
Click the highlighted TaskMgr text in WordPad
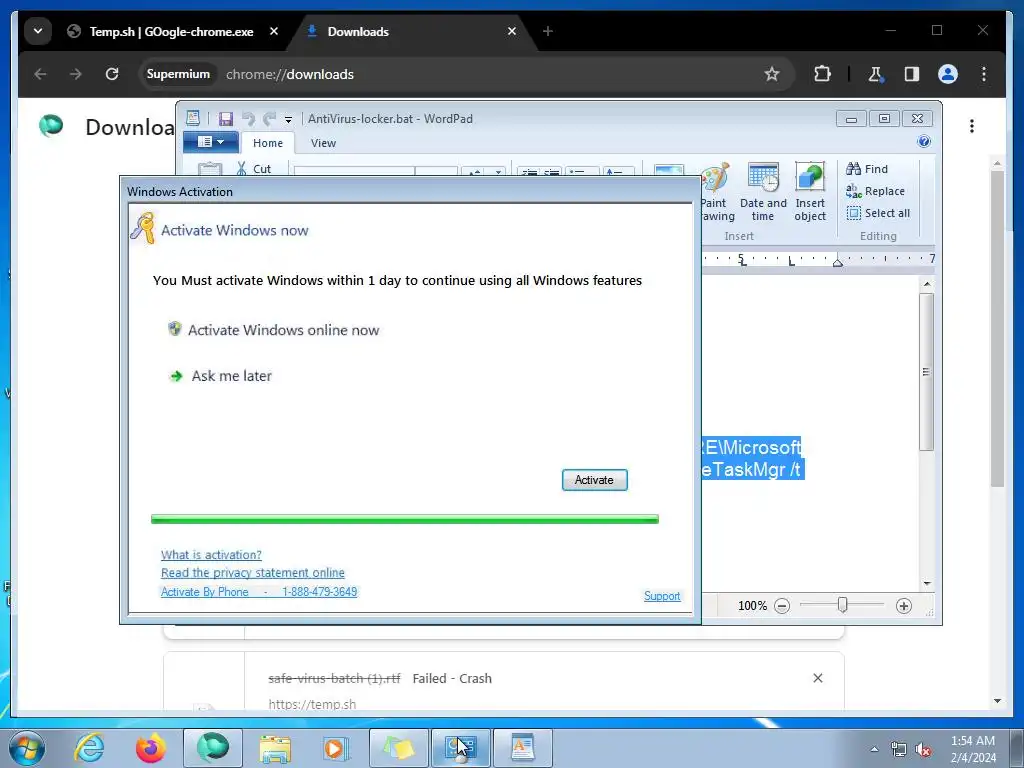[x=751, y=469]
